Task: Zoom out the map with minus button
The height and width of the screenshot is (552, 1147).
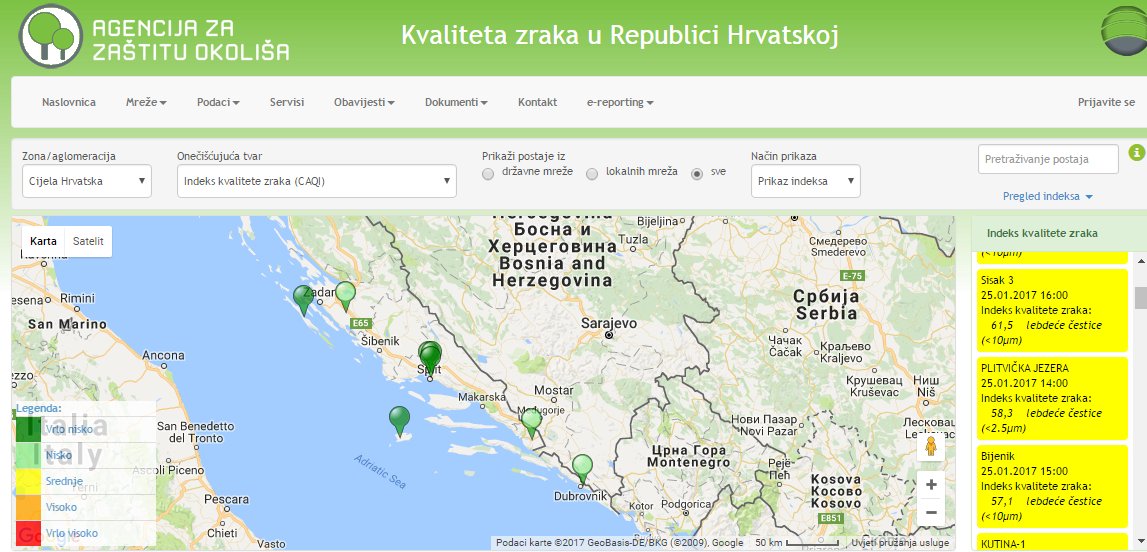Action: (x=931, y=513)
